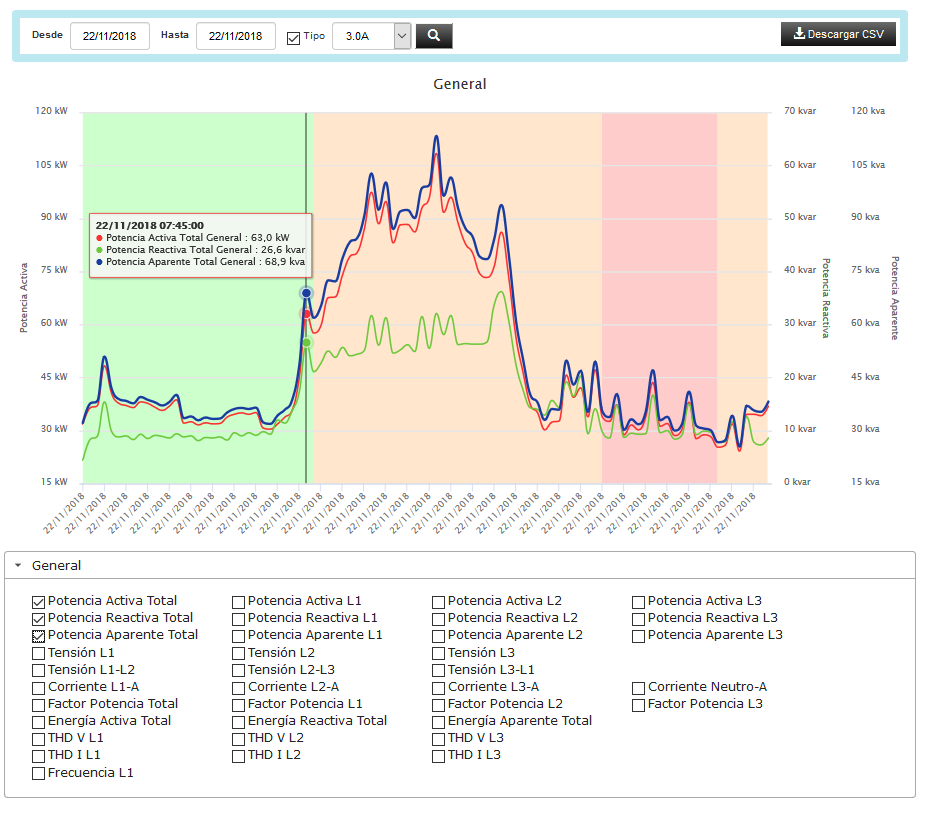Click the Desde date input field

(111, 36)
